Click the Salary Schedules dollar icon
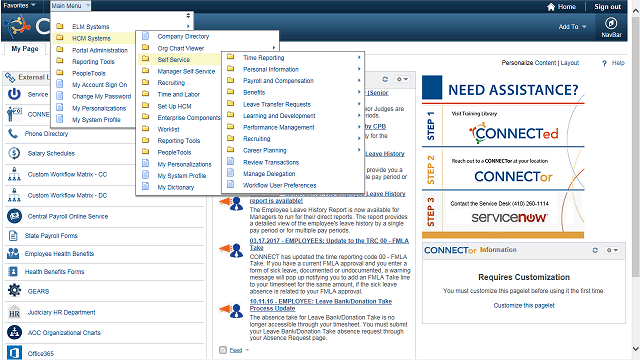The height and width of the screenshot is (360, 640). pos(14,153)
